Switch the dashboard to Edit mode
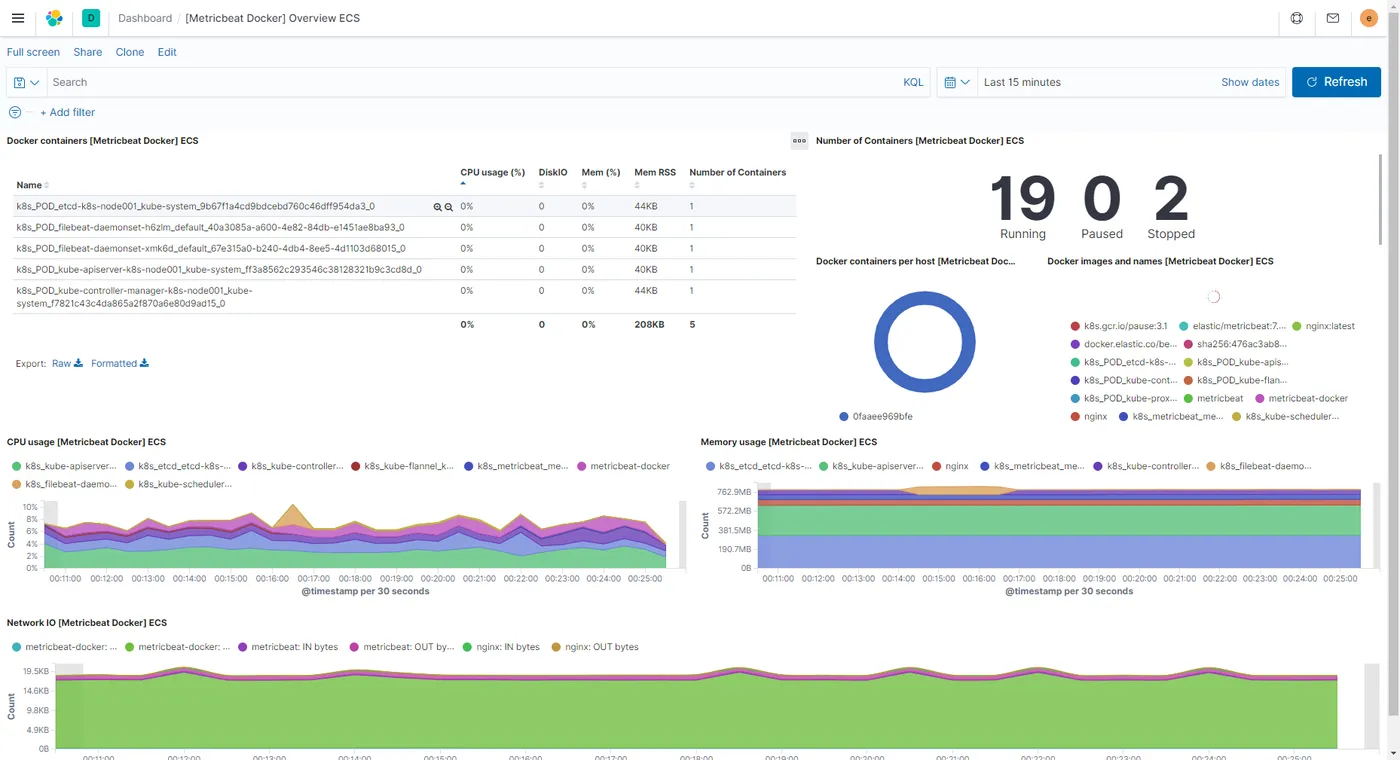1400x760 pixels. [x=167, y=52]
